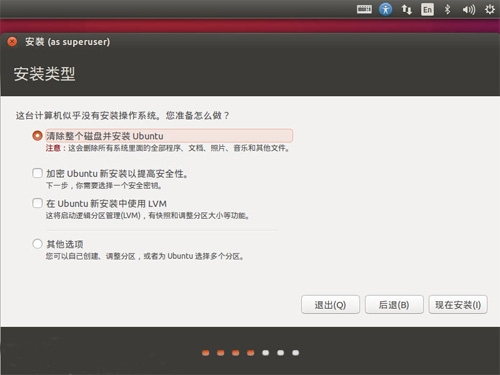Screen dimensions: 500x375
Task: Click the 现在安装(I) button
Action: (x=458, y=305)
